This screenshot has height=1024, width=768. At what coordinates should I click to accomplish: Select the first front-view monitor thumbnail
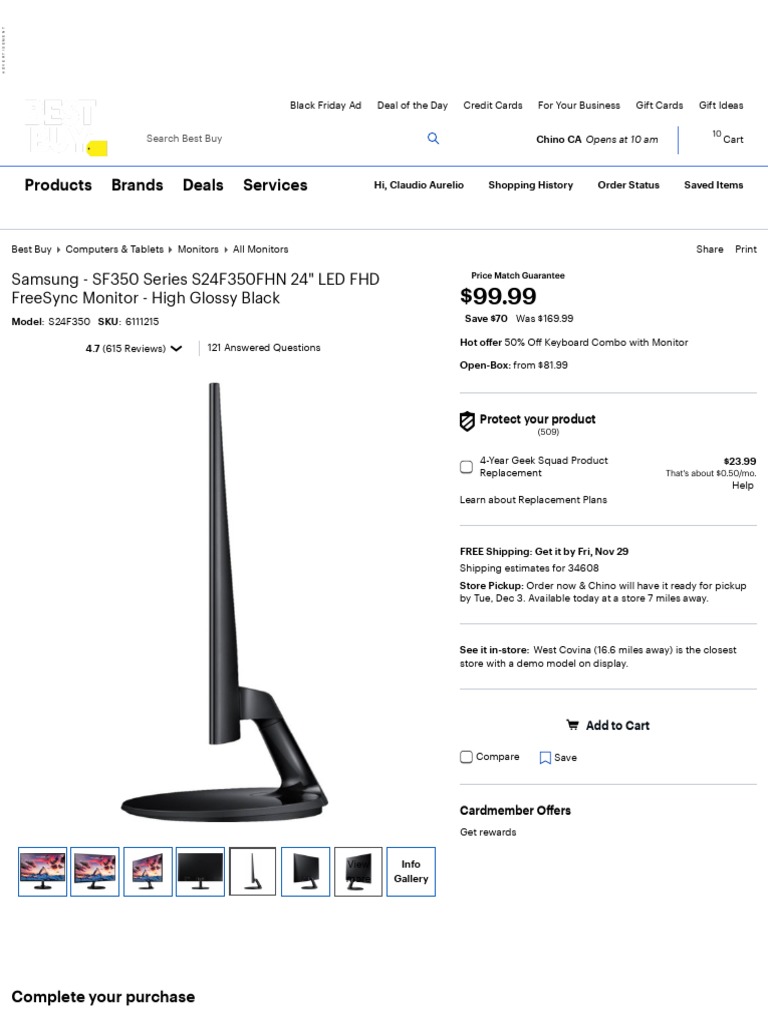[x=42, y=872]
